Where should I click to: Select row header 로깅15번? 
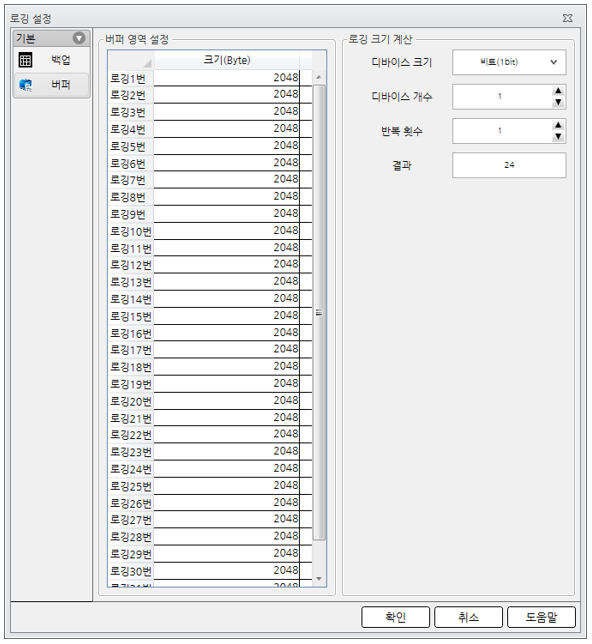[x=131, y=316]
